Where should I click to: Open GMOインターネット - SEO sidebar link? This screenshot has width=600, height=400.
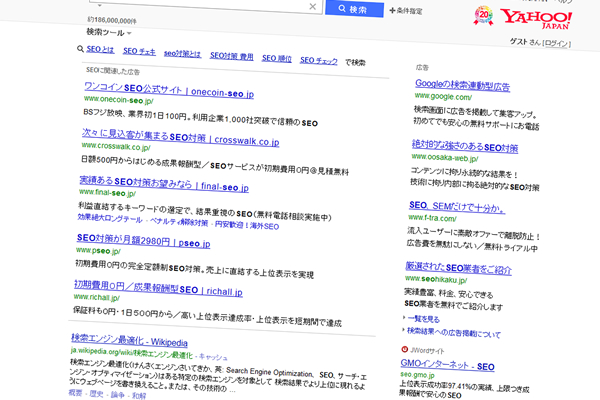[x=447, y=364]
